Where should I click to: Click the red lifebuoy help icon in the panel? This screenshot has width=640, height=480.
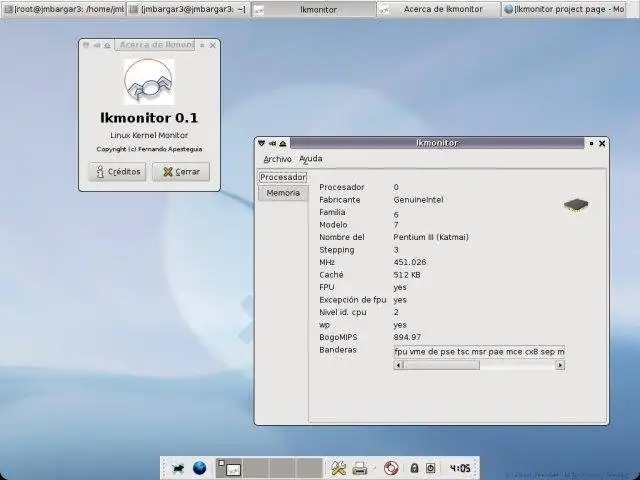(x=391, y=468)
